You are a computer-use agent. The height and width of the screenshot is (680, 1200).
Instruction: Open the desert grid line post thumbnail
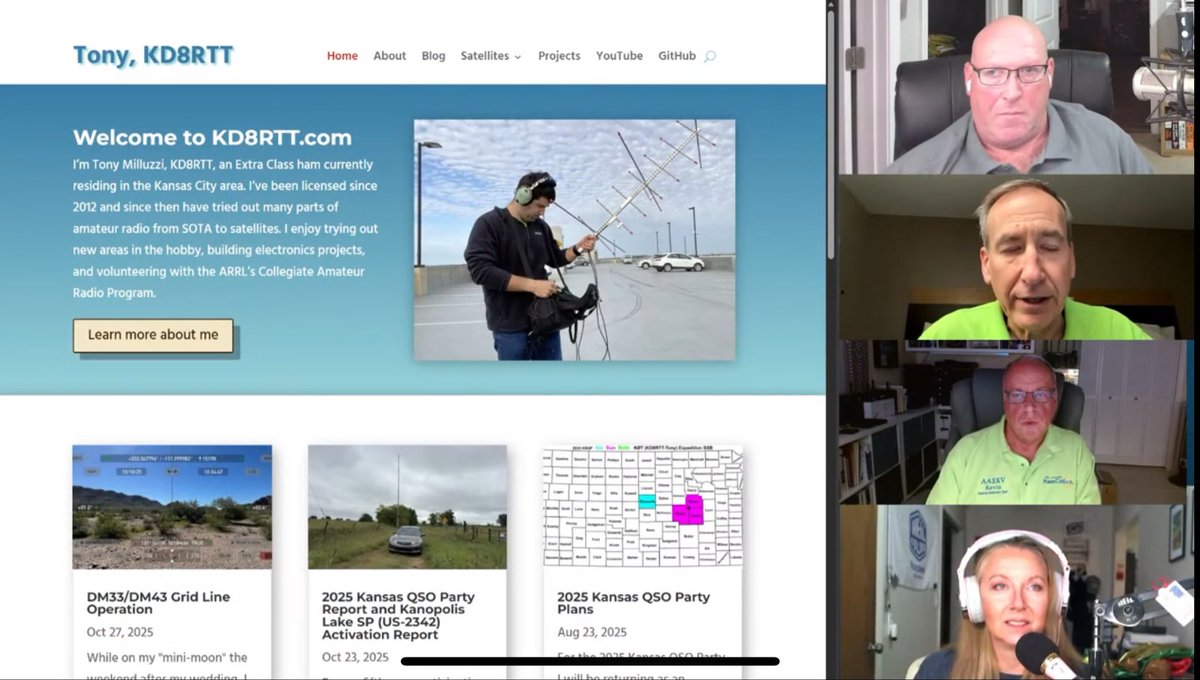pos(172,507)
